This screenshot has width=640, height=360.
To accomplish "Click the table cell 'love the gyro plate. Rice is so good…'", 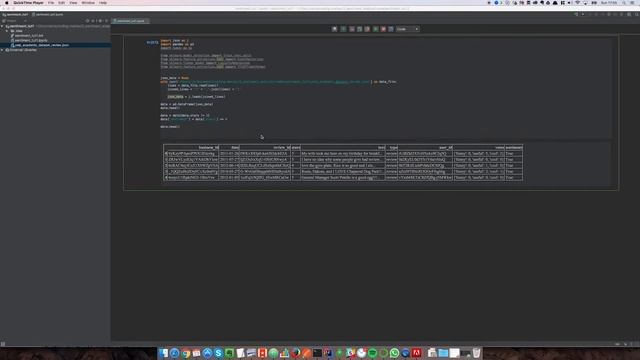I will 343,166.
